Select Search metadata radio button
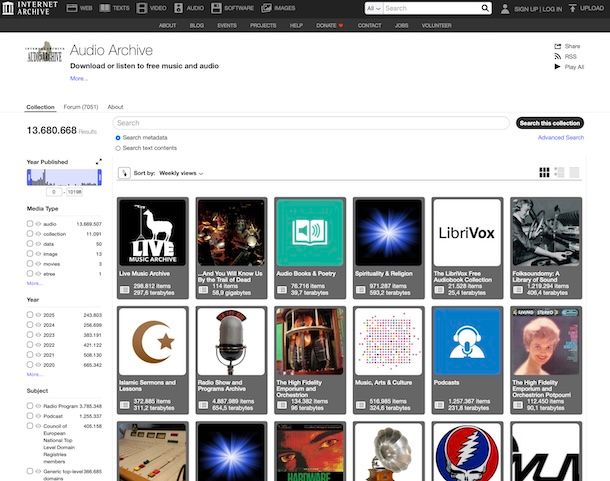The width and height of the screenshot is (610, 481). point(118,138)
